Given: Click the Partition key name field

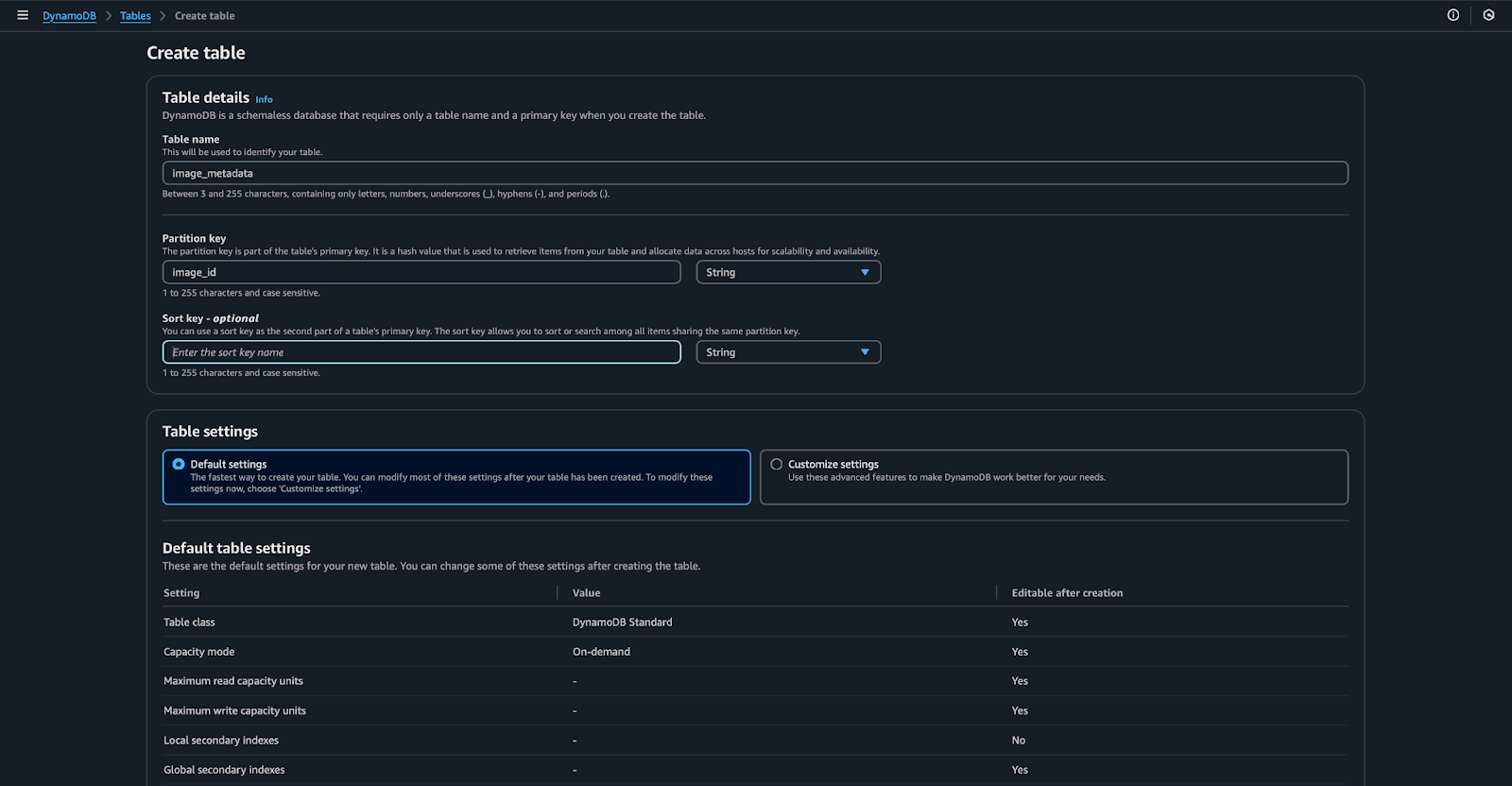Looking at the screenshot, I should (x=421, y=272).
